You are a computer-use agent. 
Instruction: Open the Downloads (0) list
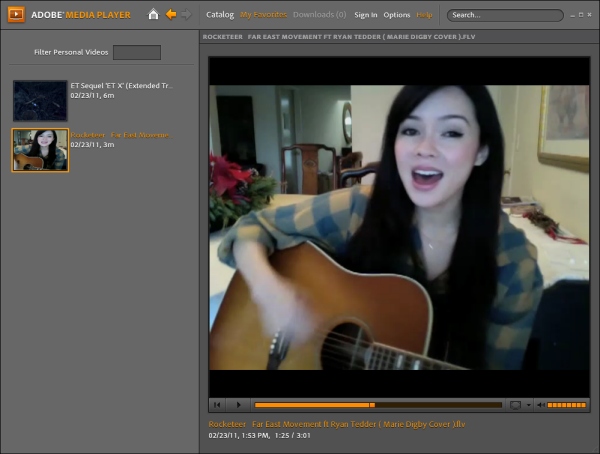pos(320,15)
